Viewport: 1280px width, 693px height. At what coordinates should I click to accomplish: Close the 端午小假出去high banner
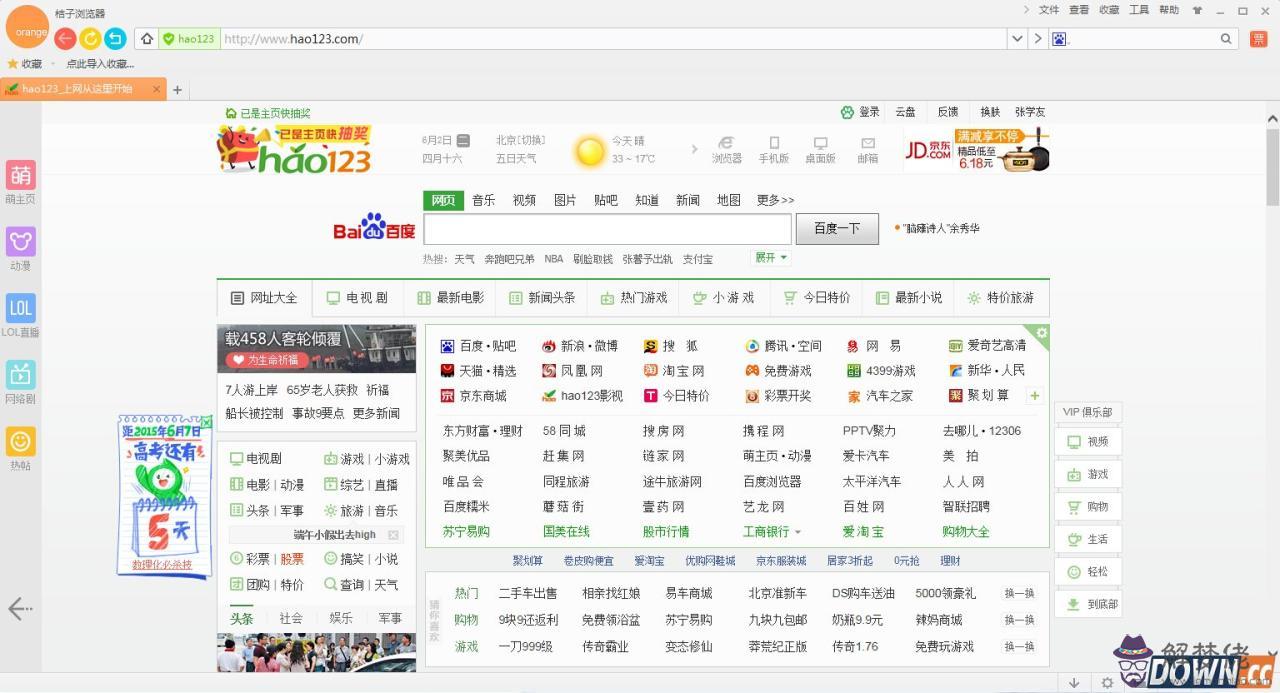(x=393, y=535)
